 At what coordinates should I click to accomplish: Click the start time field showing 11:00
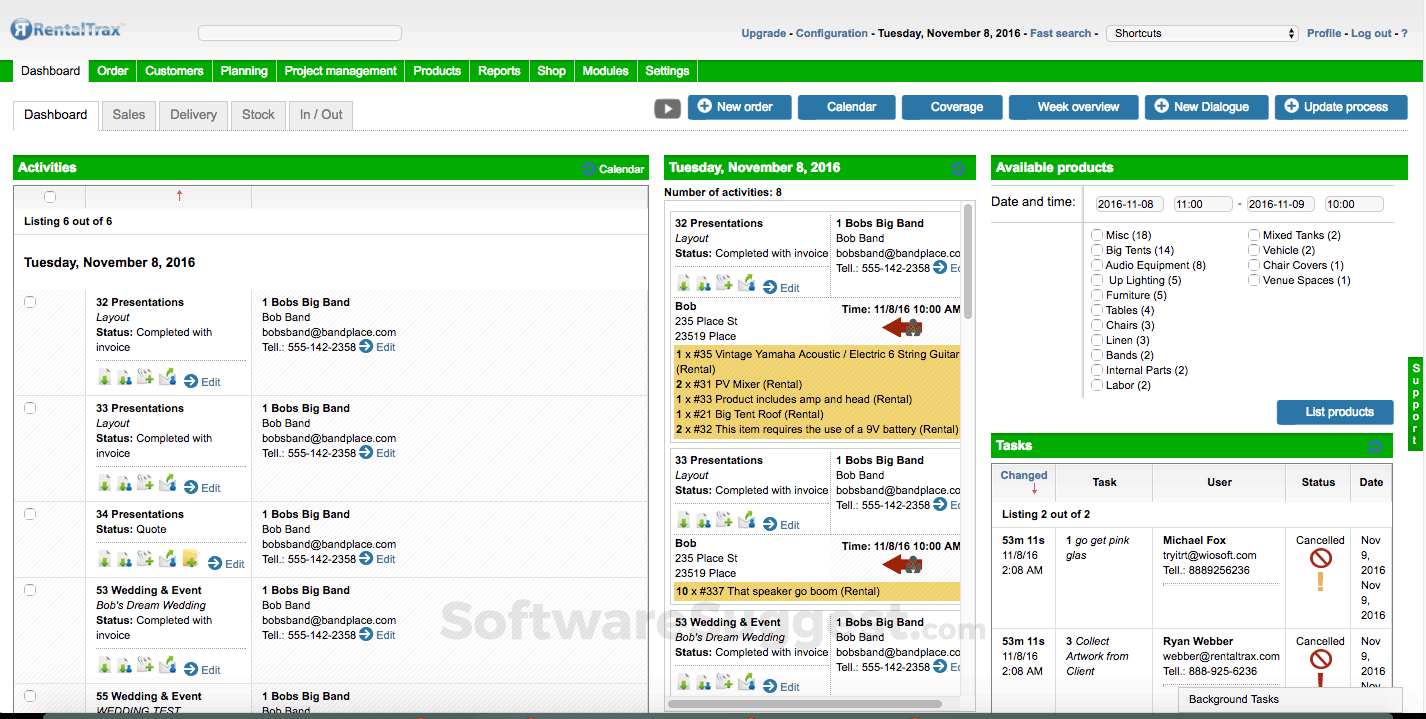tap(1201, 203)
